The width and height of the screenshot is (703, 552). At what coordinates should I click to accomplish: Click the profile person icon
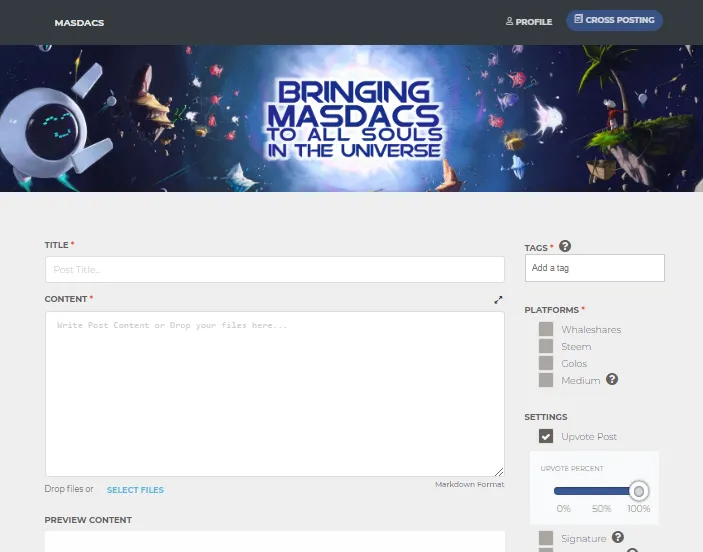click(x=509, y=21)
